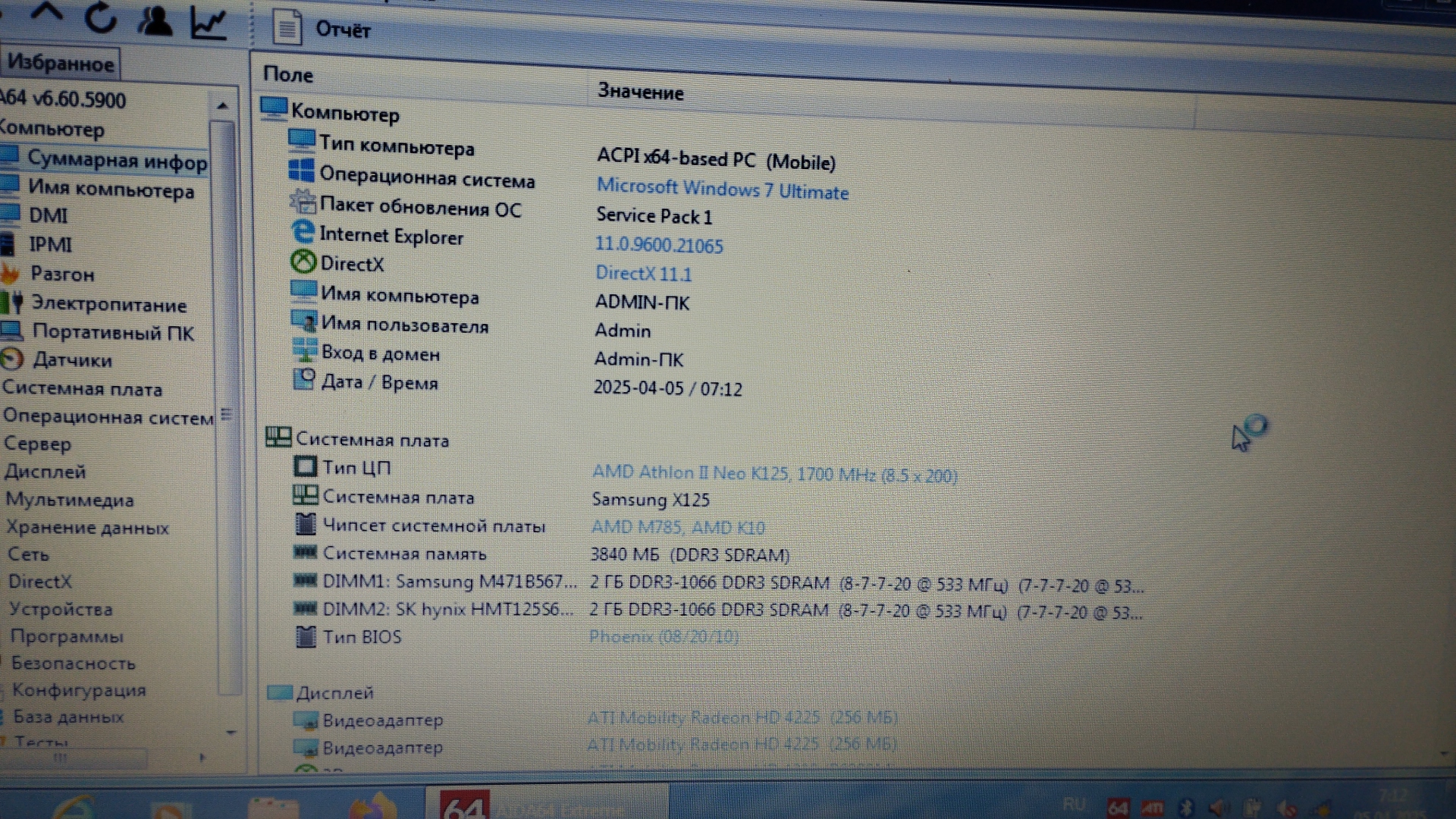Screen dimensions: 1456x819
Task: Click the Xbox-style icon beside DirectX row
Action: click(x=303, y=262)
